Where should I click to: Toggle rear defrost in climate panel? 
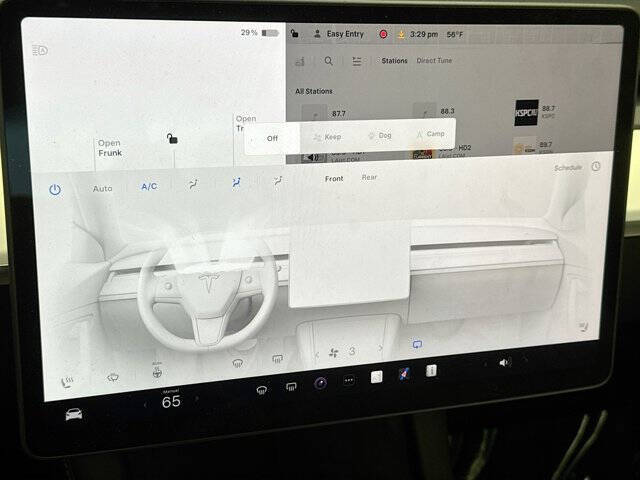coord(277,359)
